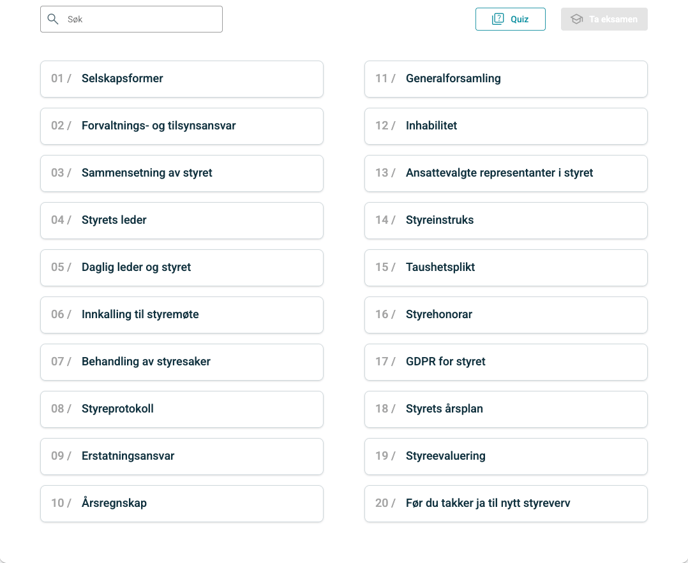Image resolution: width=688 pixels, height=563 pixels.
Task: Go to chapter 15 Taushetsplikt
Action: pos(505,267)
